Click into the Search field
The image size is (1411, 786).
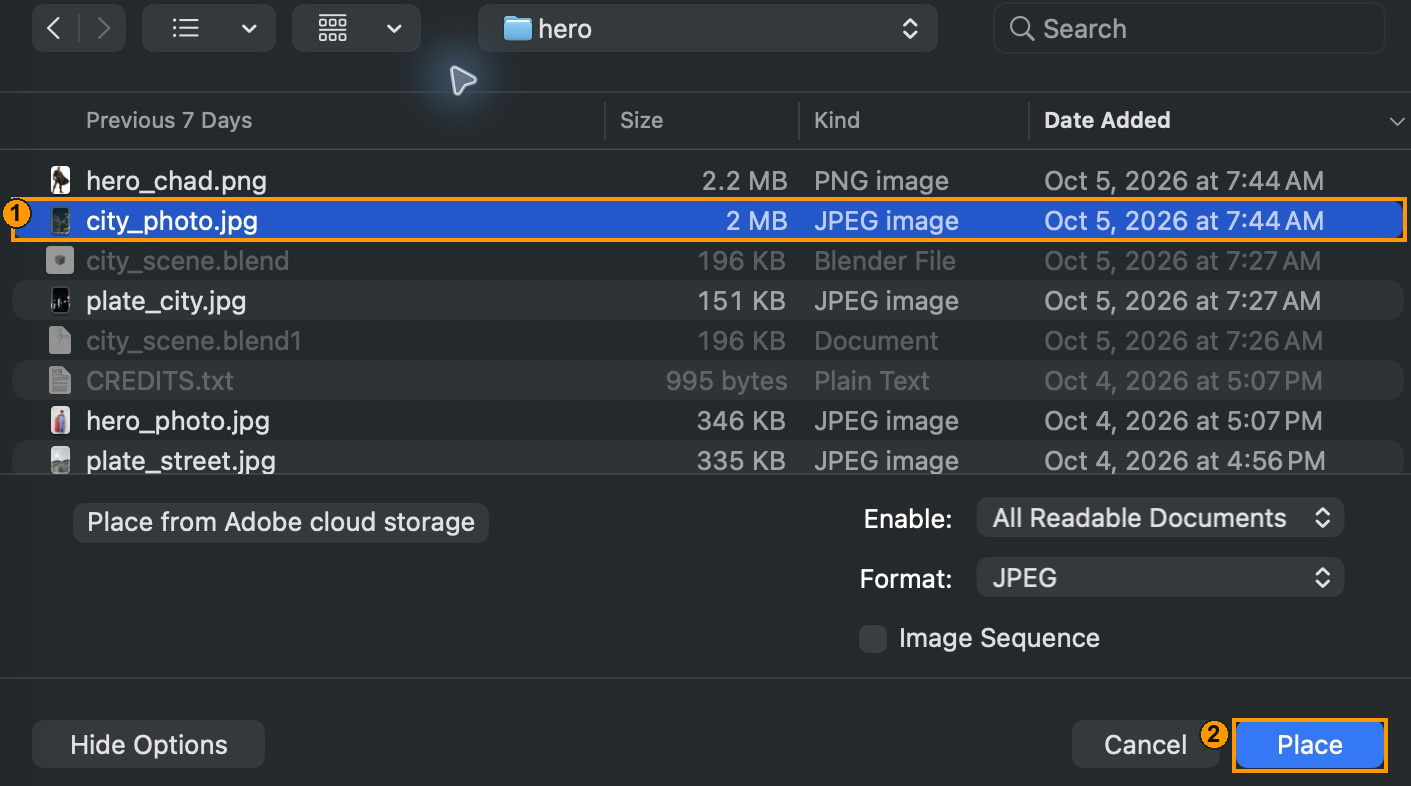(x=1189, y=29)
